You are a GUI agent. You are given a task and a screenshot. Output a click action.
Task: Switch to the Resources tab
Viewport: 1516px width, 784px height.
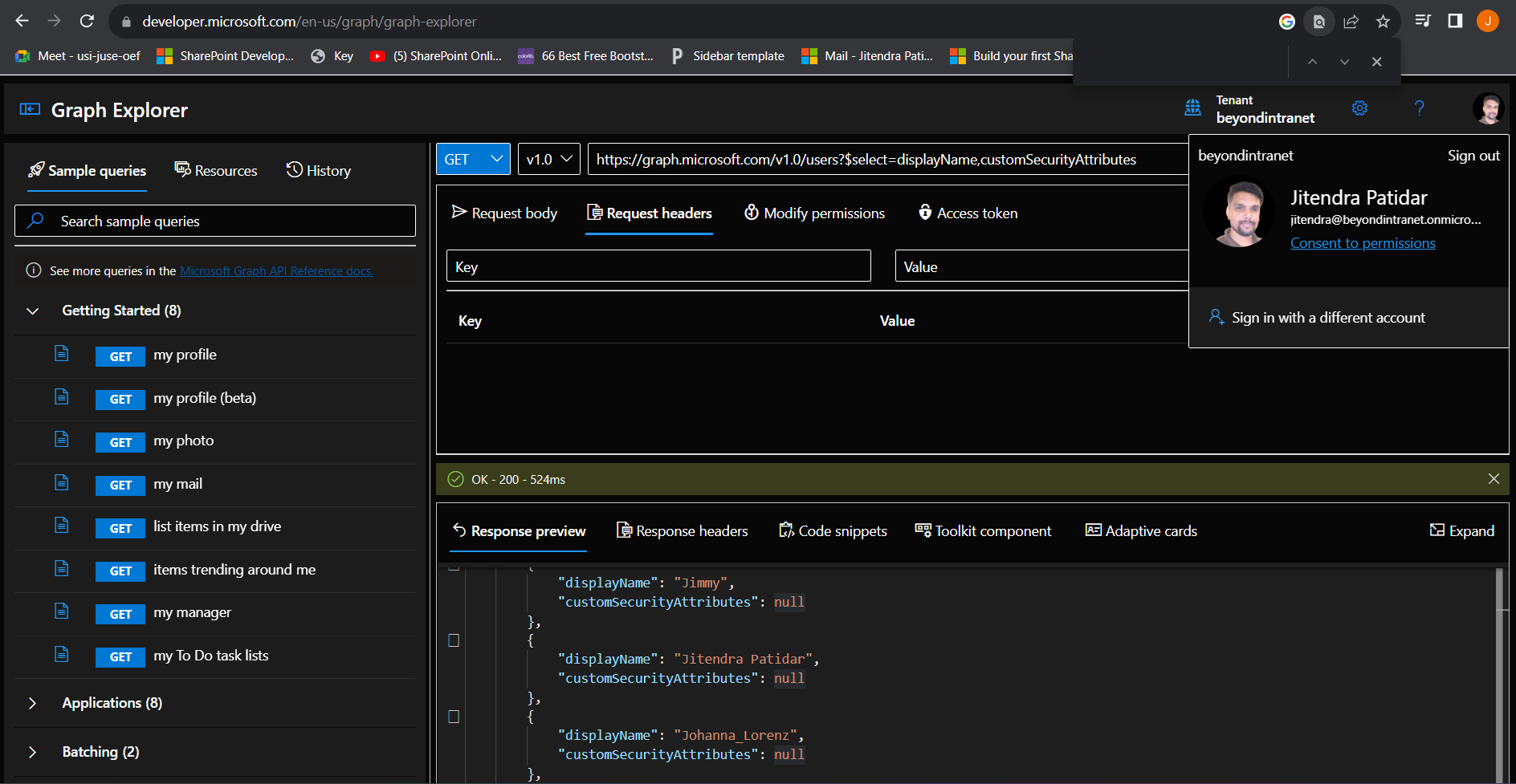point(215,170)
